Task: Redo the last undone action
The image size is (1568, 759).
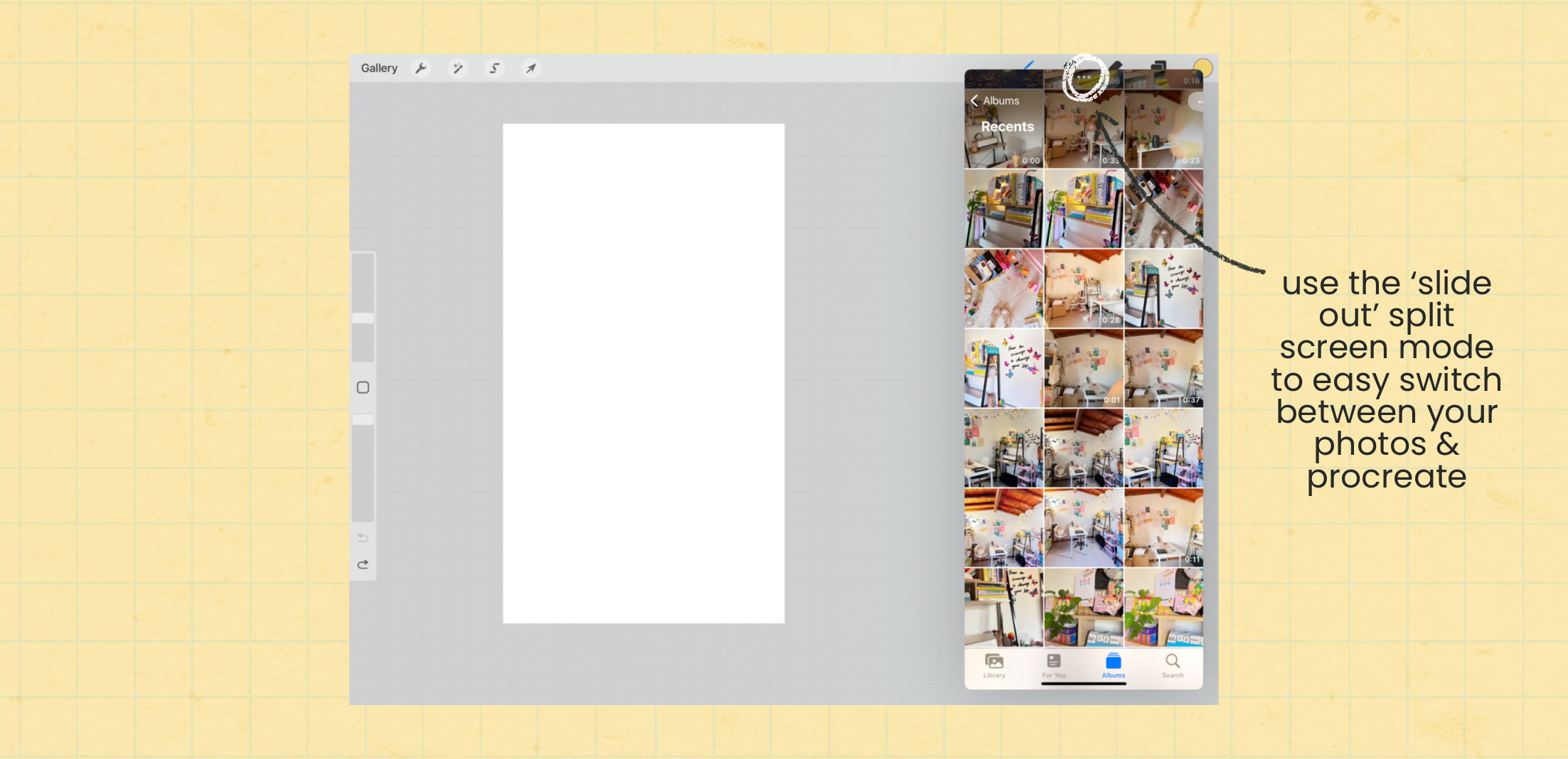Action: [363, 564]
